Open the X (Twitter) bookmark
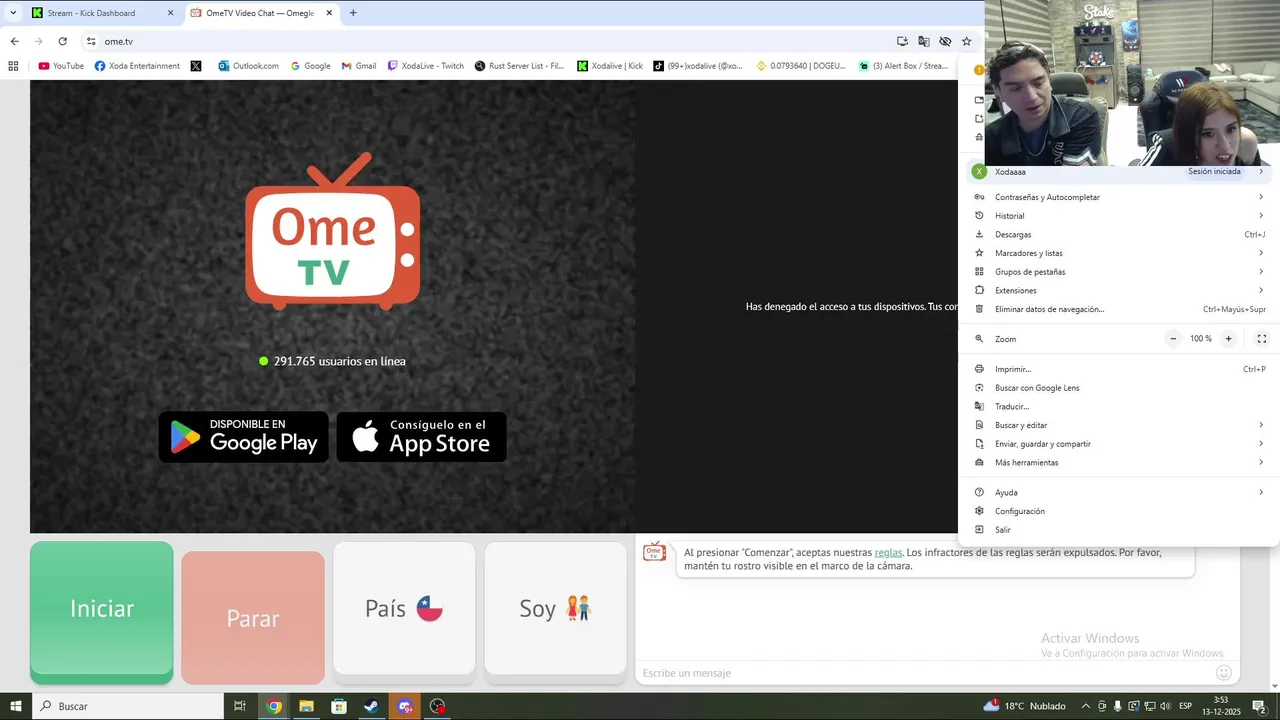1280x720 pixels. (196, 66)
